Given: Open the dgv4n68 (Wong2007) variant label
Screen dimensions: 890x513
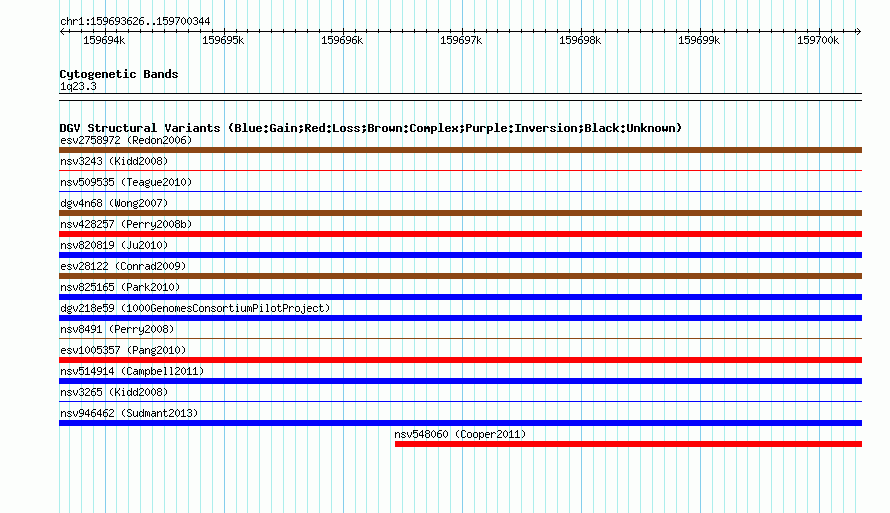Looking at the screenshot, I should point(114,203).
